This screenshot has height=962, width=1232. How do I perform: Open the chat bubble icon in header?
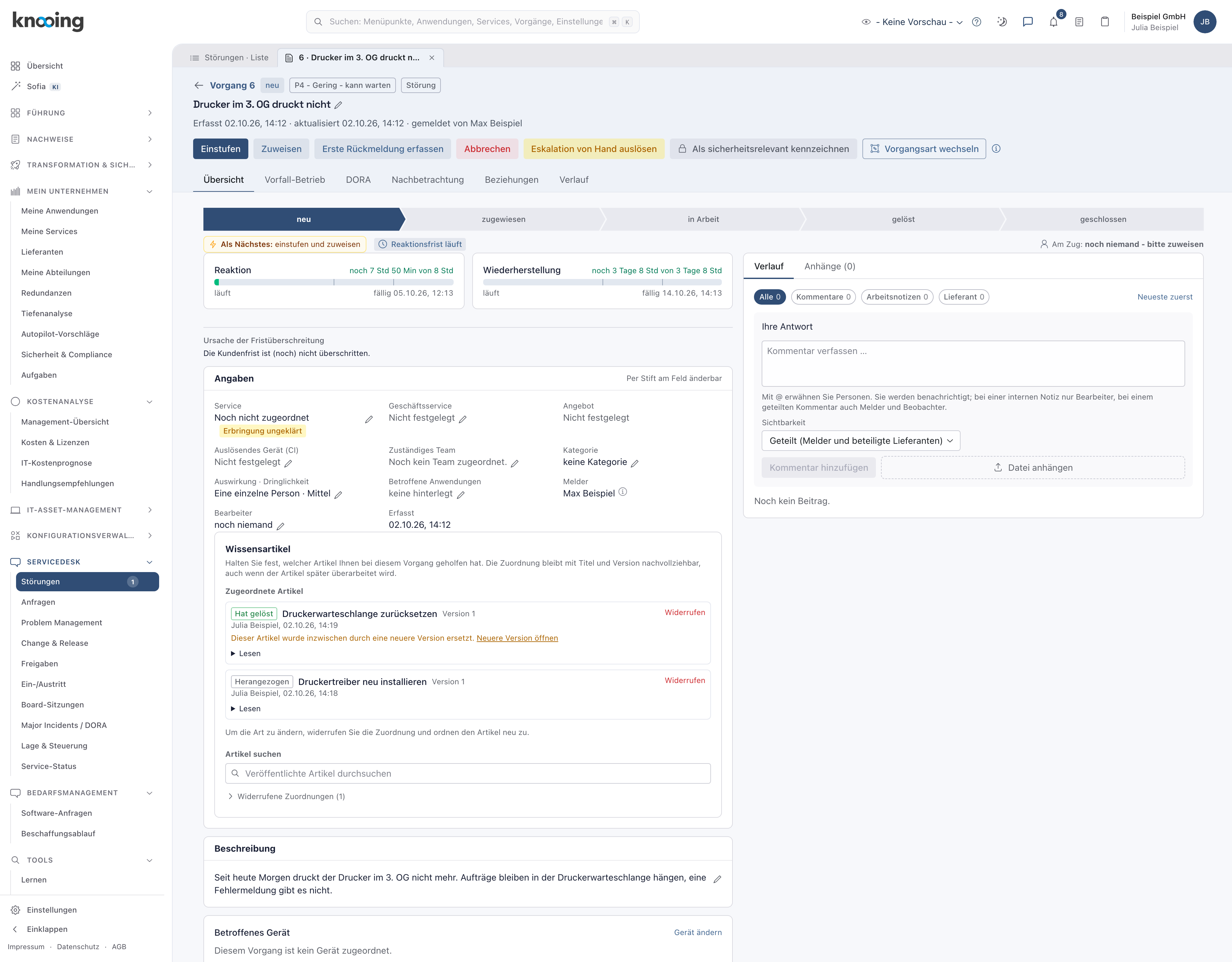coord(1028,22)
